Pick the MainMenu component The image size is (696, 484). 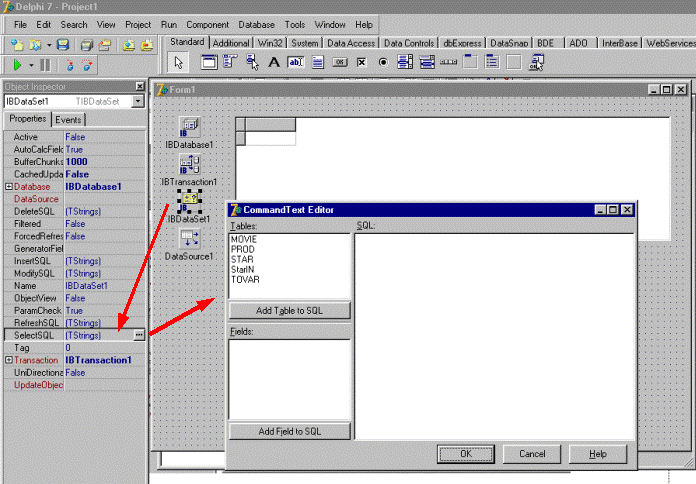(230, 62)
